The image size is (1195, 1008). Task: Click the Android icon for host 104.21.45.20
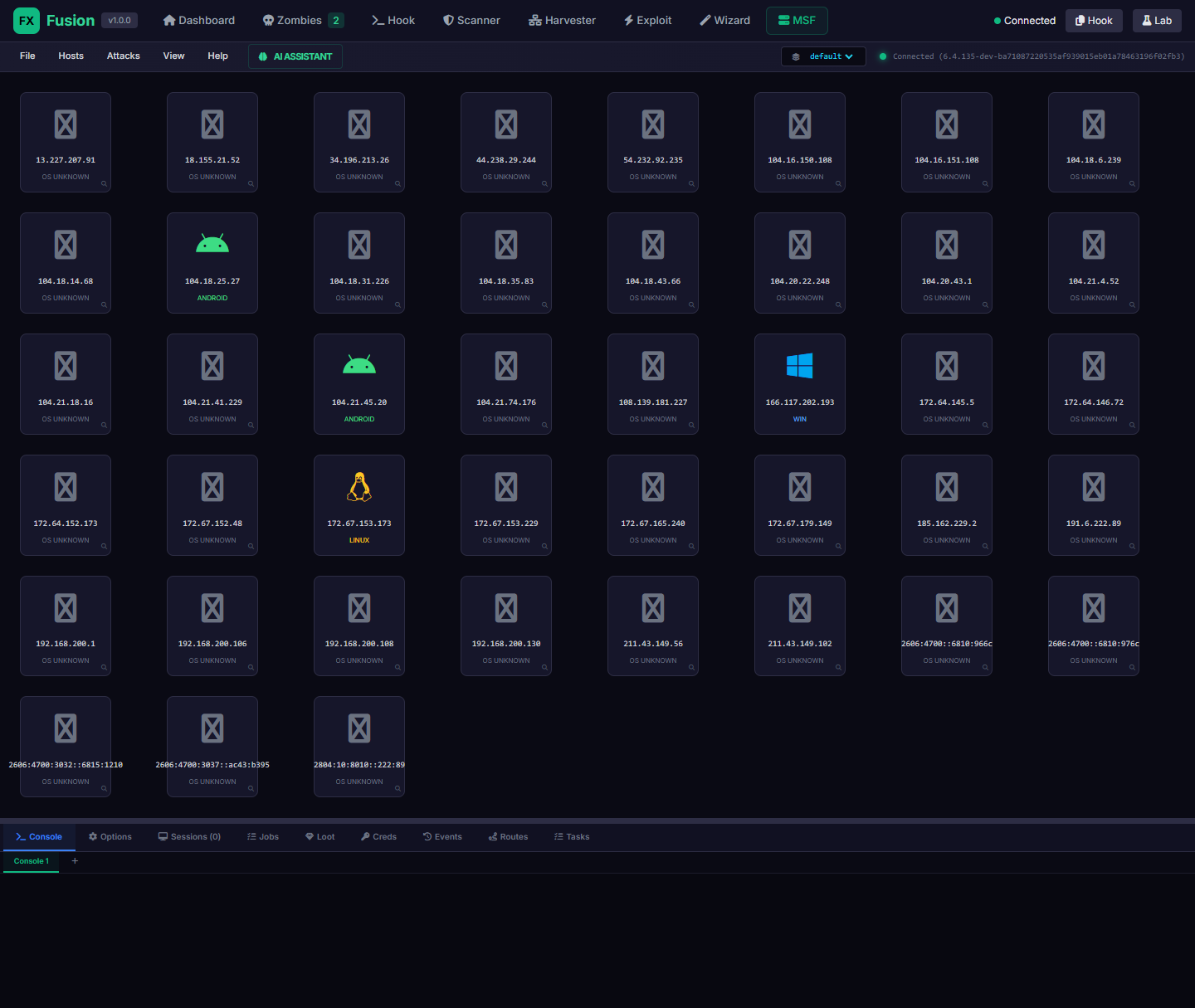[359, 365]
